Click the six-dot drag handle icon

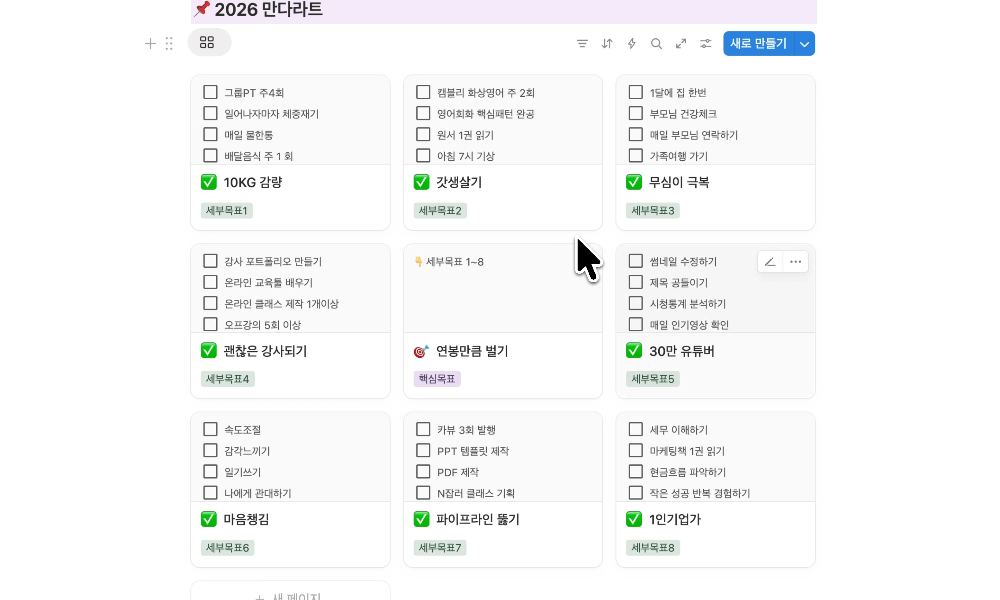(x=169, y=44)
